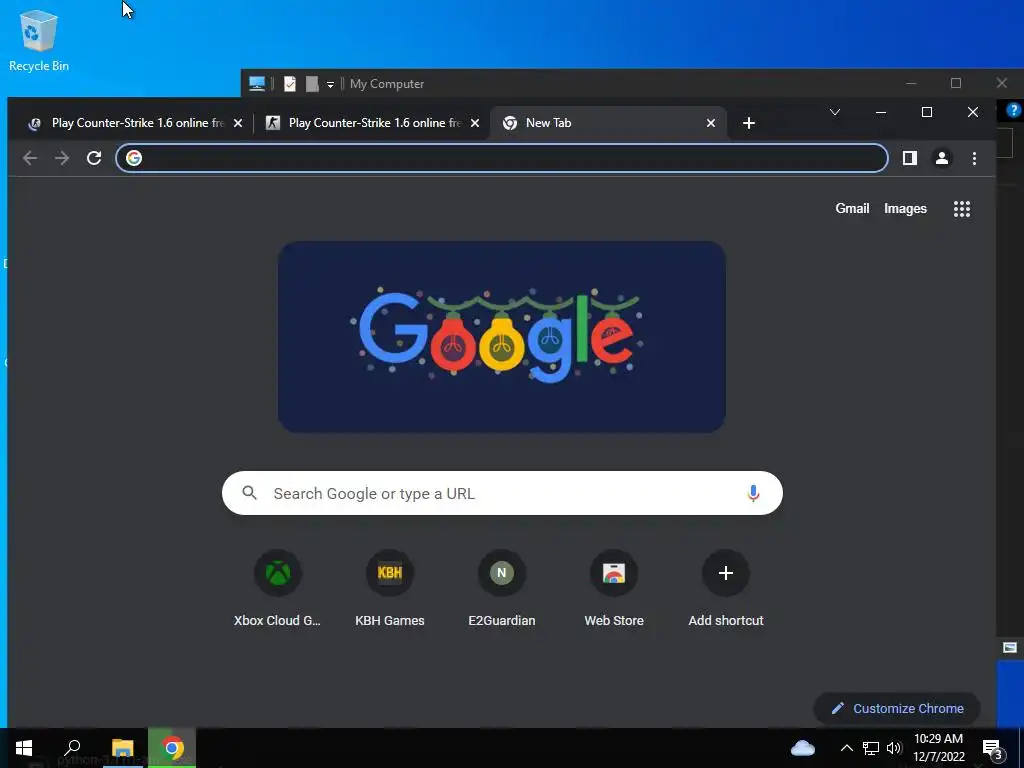1024x768 pixels.
Task: Open the Gmail link
Action: coord(852,208)
